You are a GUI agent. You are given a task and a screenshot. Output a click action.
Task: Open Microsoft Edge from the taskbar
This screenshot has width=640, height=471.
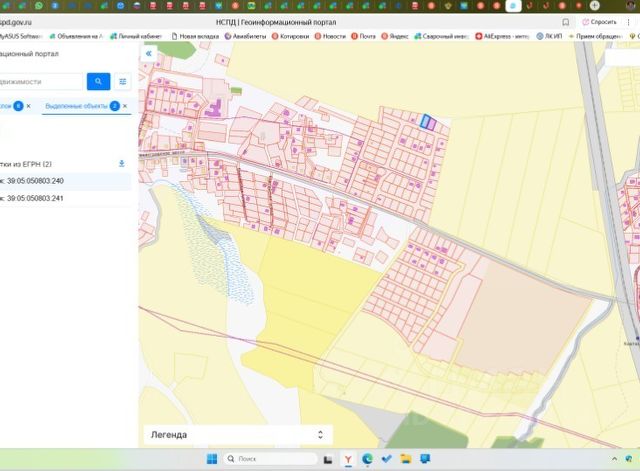(x=367, y=459)
